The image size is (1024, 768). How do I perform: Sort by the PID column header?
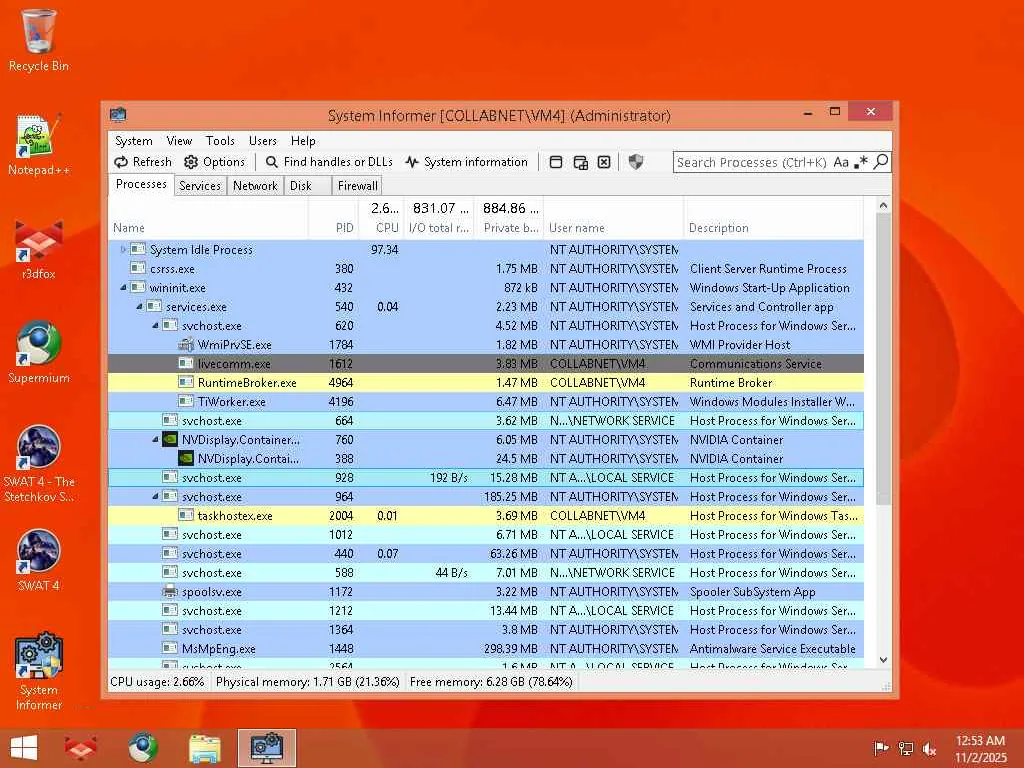333,218
